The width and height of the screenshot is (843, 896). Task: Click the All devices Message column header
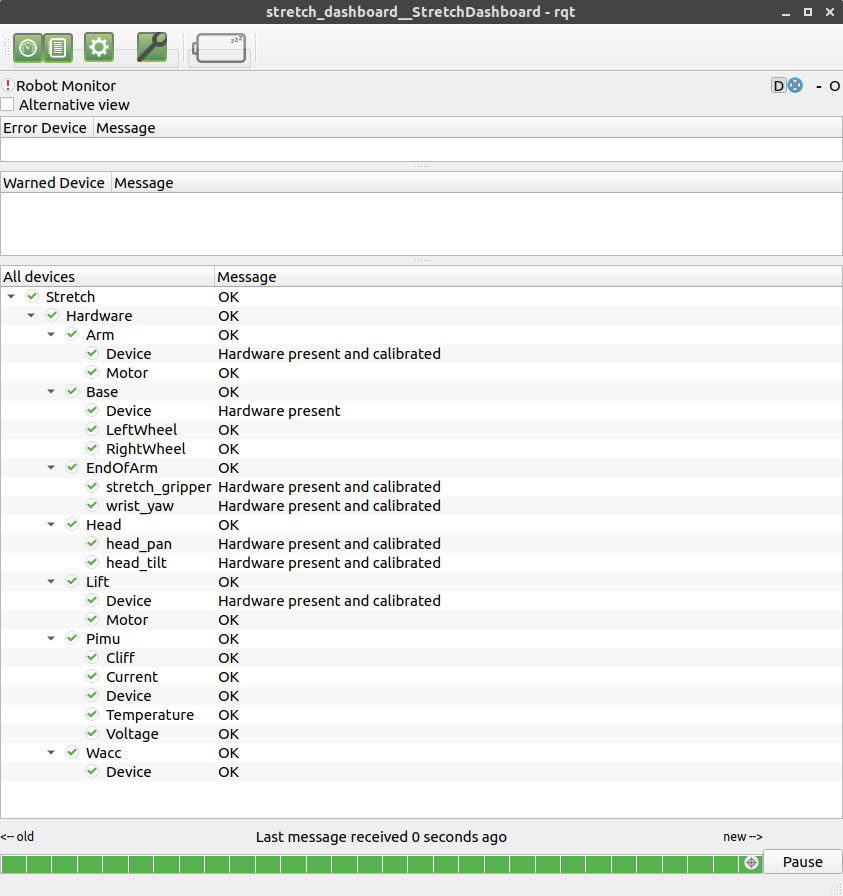(x=528, y=277)
